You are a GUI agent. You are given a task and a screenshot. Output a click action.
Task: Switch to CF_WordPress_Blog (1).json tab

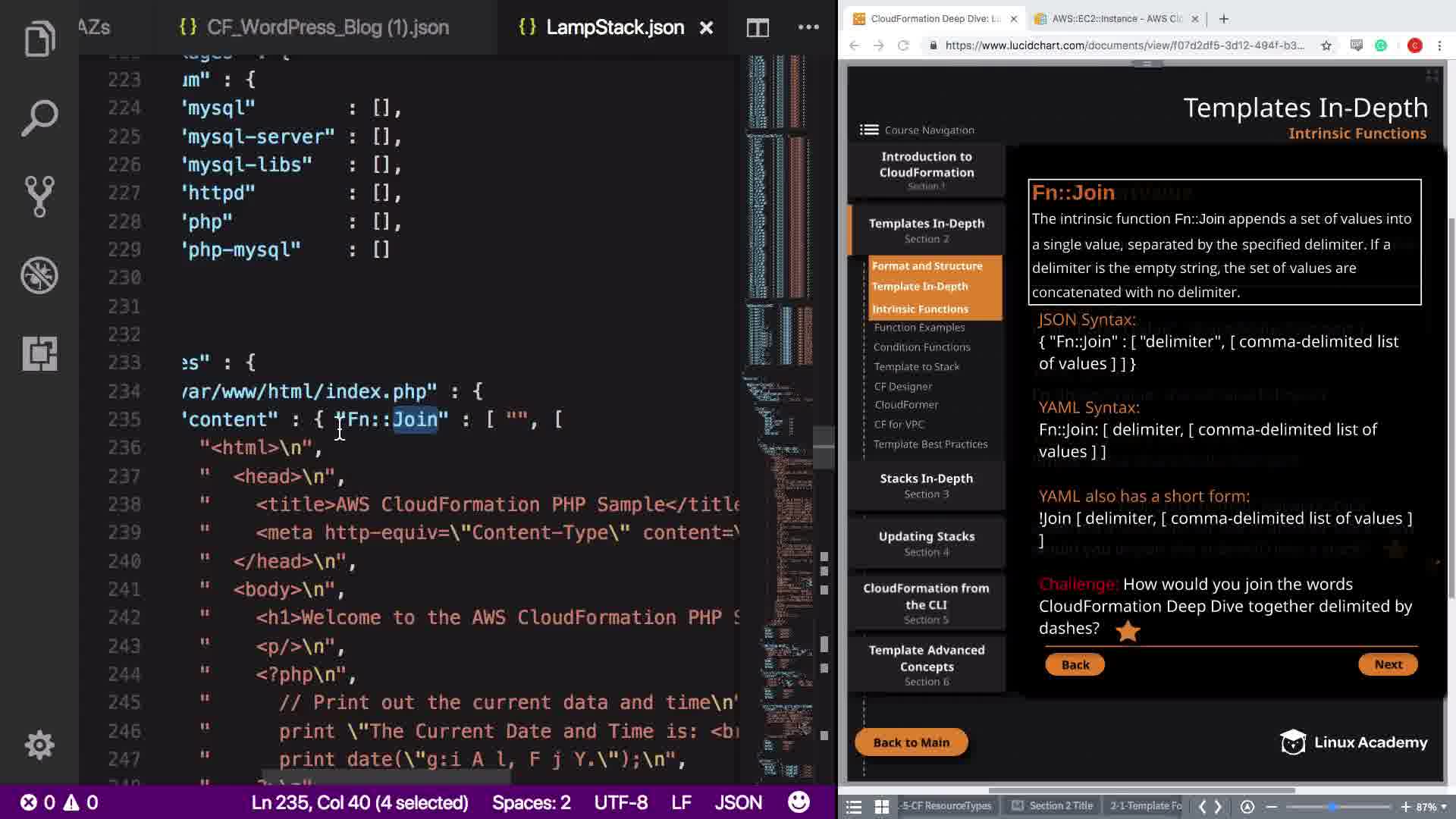pyautogui.click(x=314, y=28)
